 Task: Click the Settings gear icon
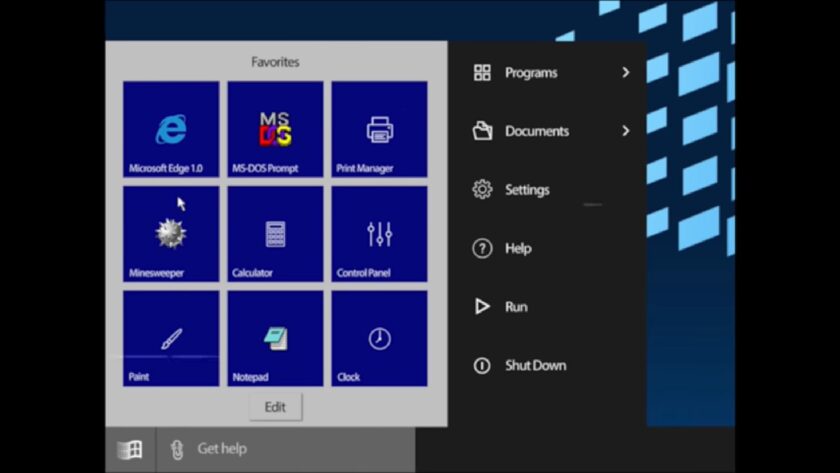(482, 189)
